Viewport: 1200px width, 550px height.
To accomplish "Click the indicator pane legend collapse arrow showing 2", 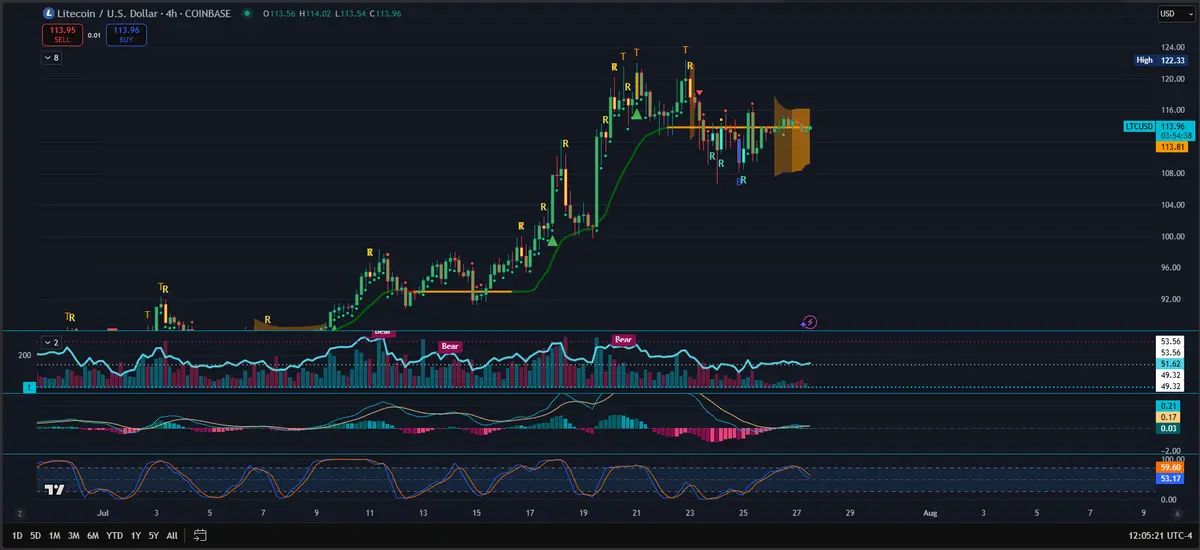I will (52, 342).
